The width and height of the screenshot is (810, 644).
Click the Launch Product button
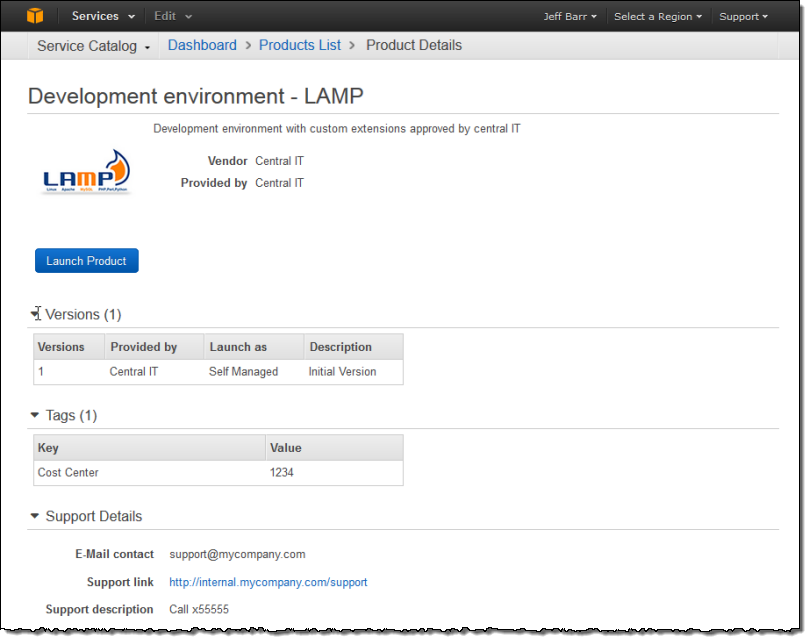[87, 261]
